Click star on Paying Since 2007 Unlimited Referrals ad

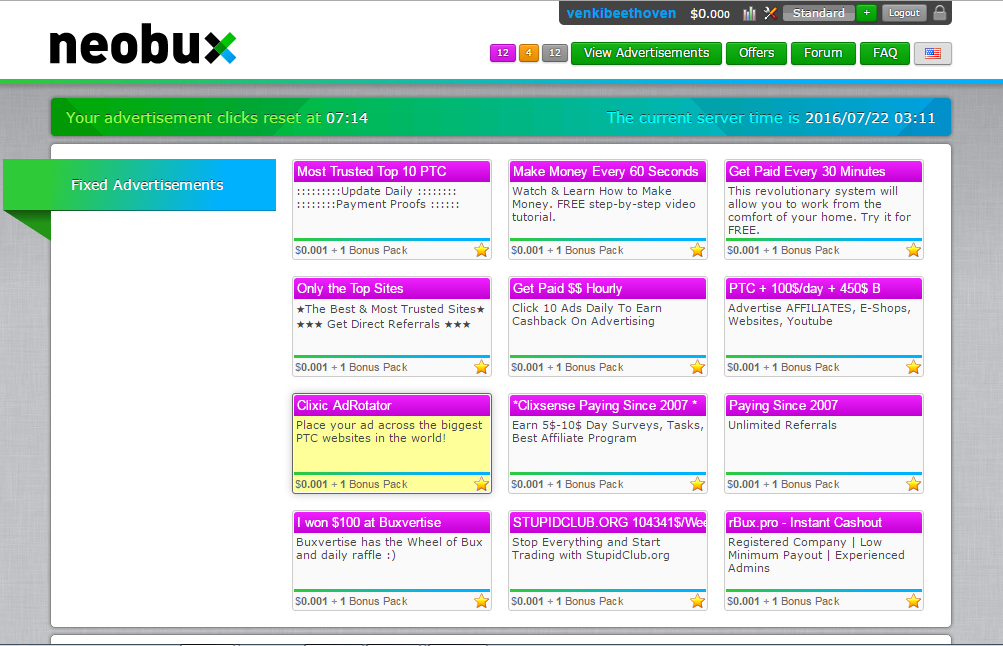pos(913,484)
